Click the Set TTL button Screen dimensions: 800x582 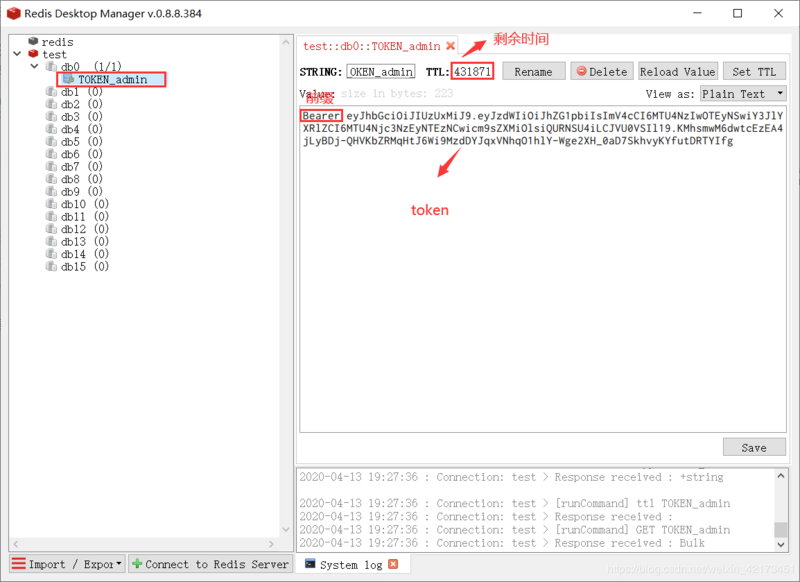(x=753, y=70)
